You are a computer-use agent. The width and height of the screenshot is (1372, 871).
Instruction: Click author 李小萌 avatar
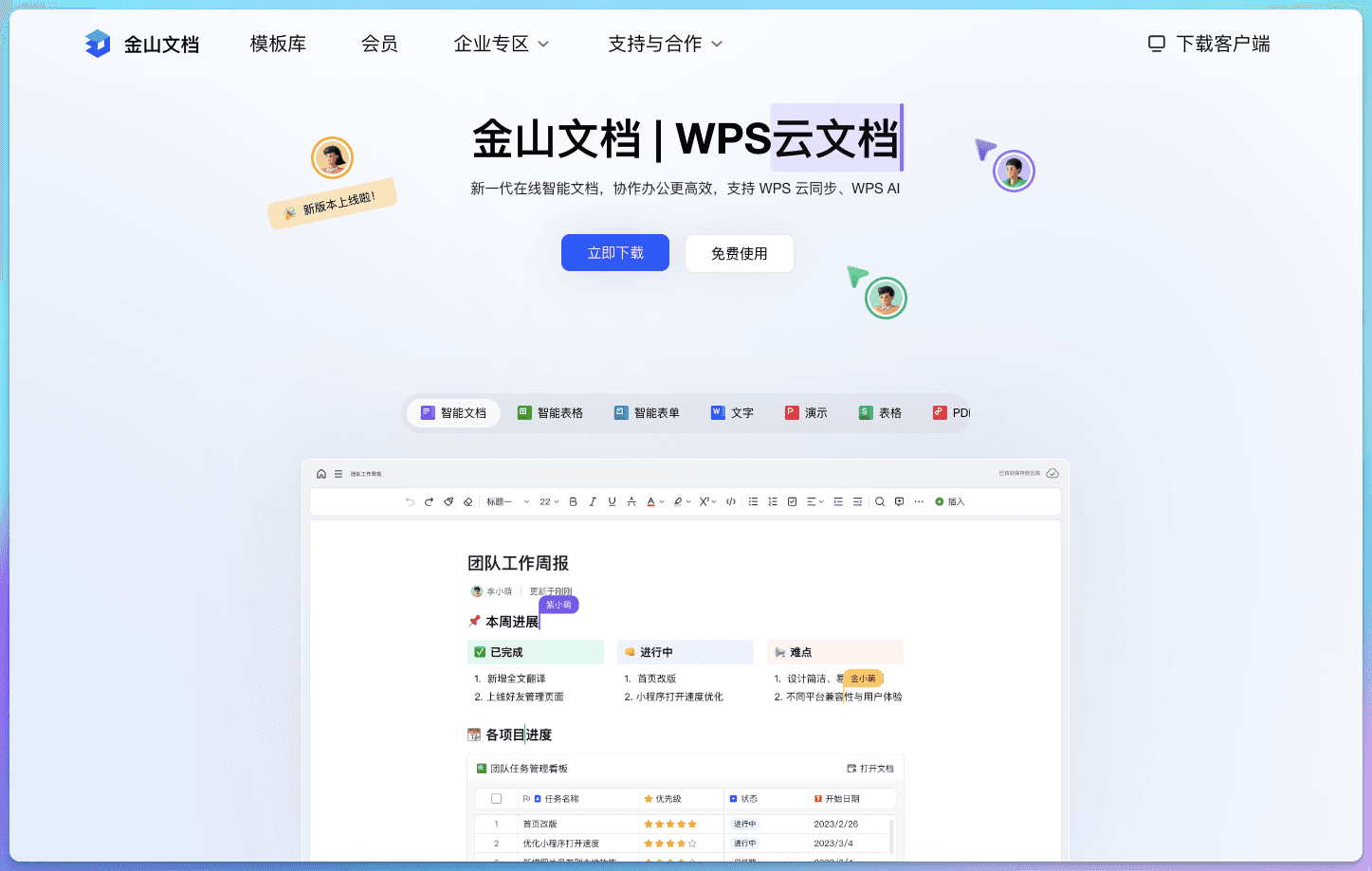[x=477, y=591]
